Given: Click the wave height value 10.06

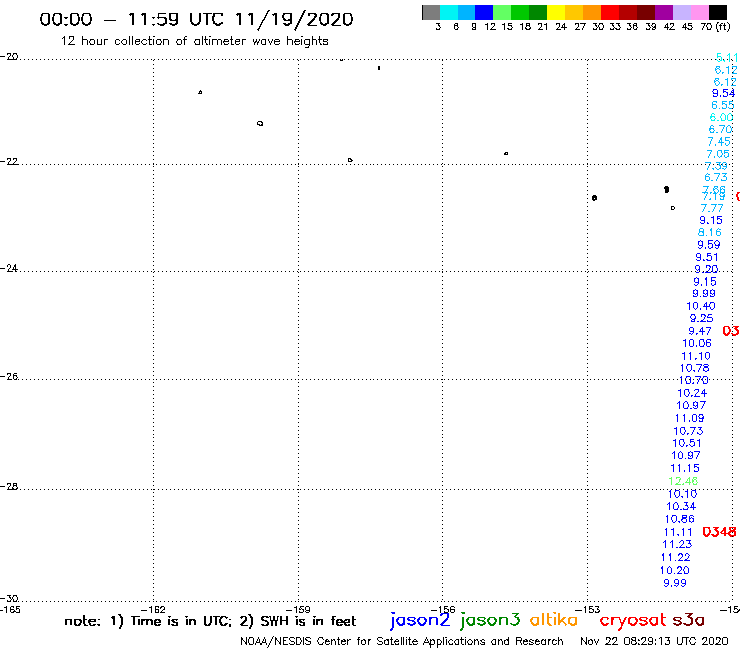Looking at the screenshot, I should (x=697, y=343).
